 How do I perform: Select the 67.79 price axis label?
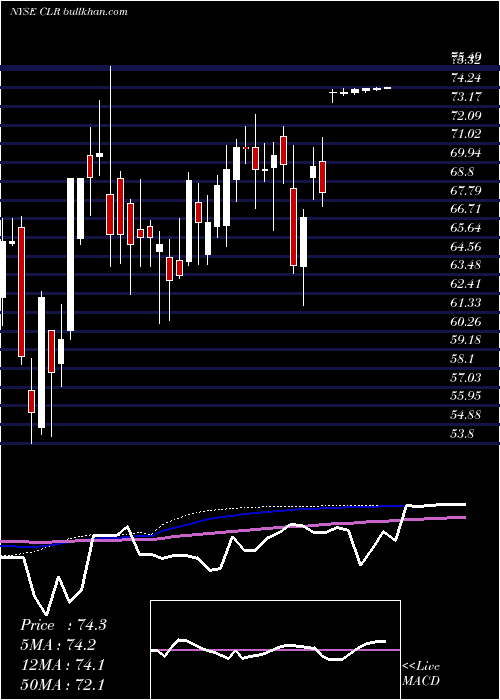click(x=467, y=191)
